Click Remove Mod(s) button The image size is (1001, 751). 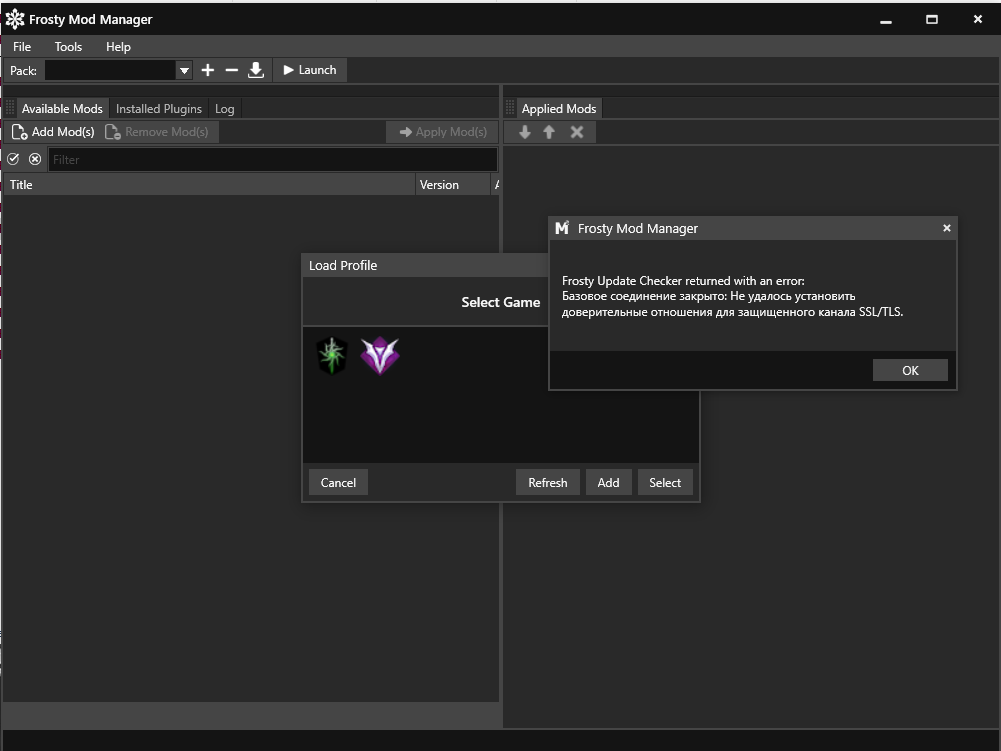tap(157, 132)
